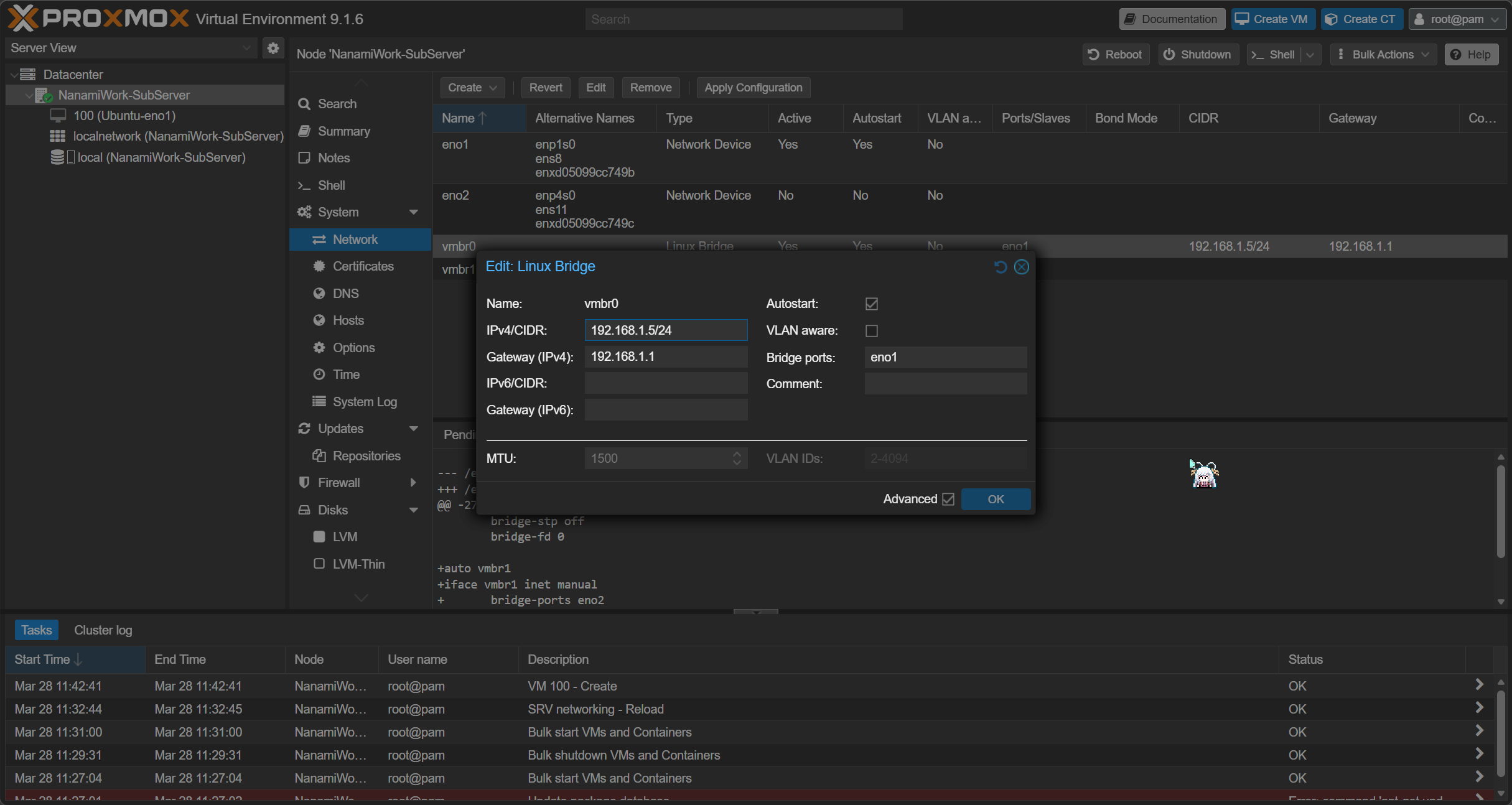Click the Proxmox logo

(98, 18)
